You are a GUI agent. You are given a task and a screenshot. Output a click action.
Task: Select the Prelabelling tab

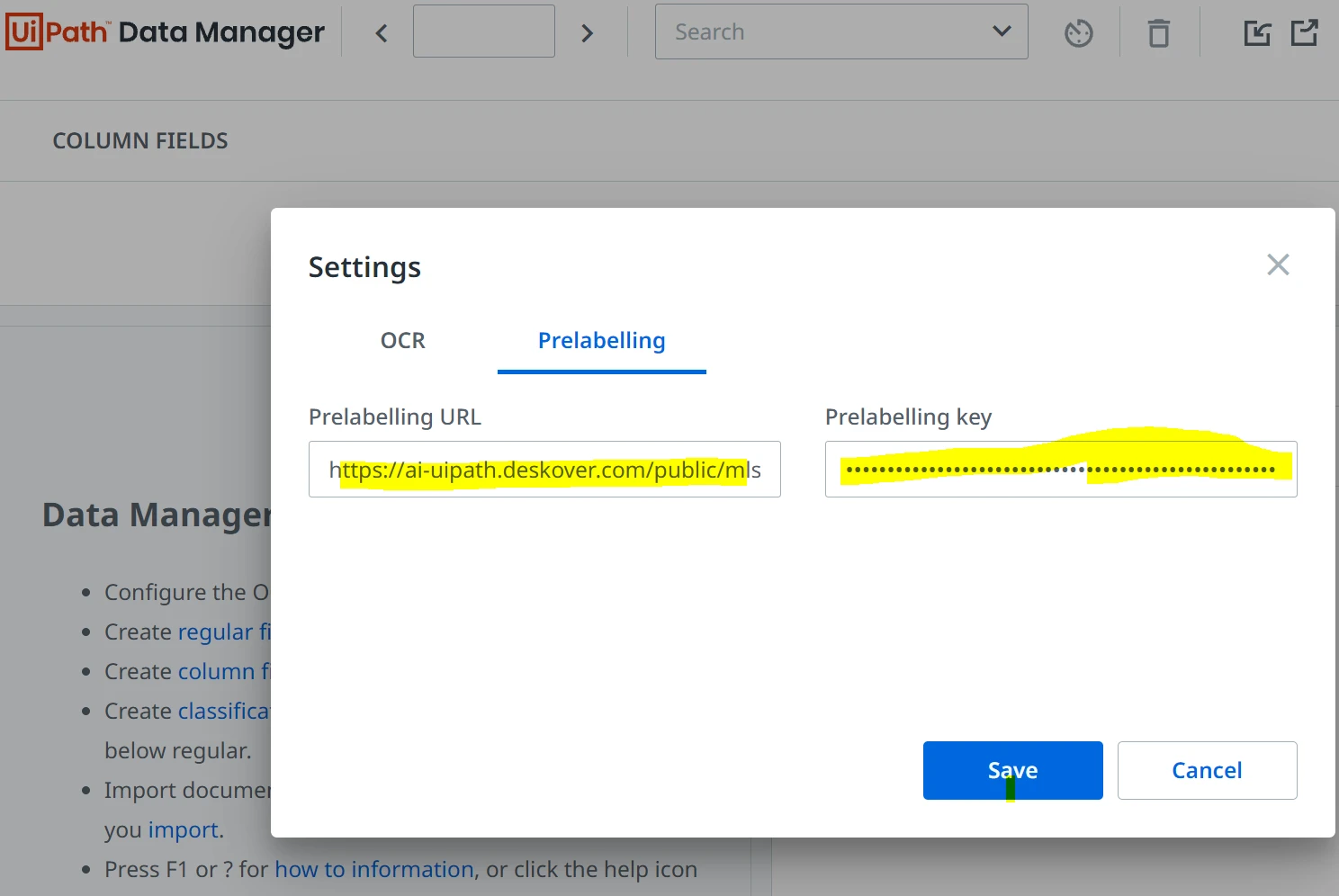click(602, 341)
